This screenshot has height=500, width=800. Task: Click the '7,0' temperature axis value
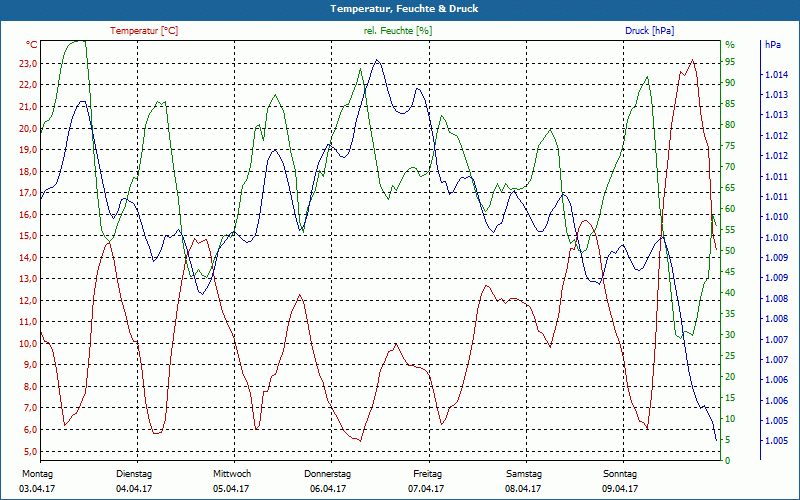point(30,408)
